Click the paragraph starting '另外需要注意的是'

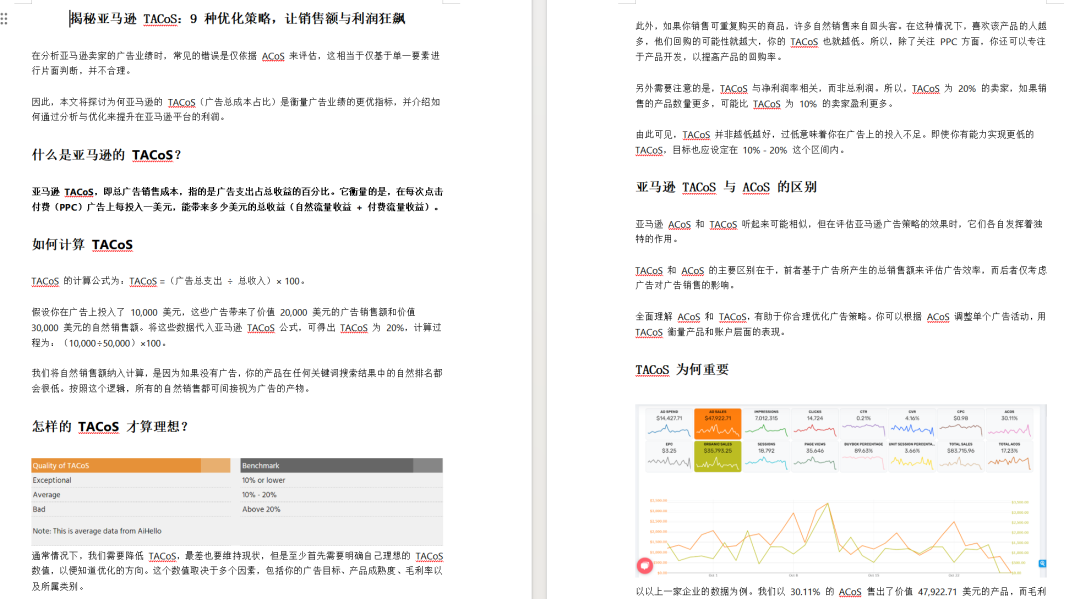[x=841, y=96]
